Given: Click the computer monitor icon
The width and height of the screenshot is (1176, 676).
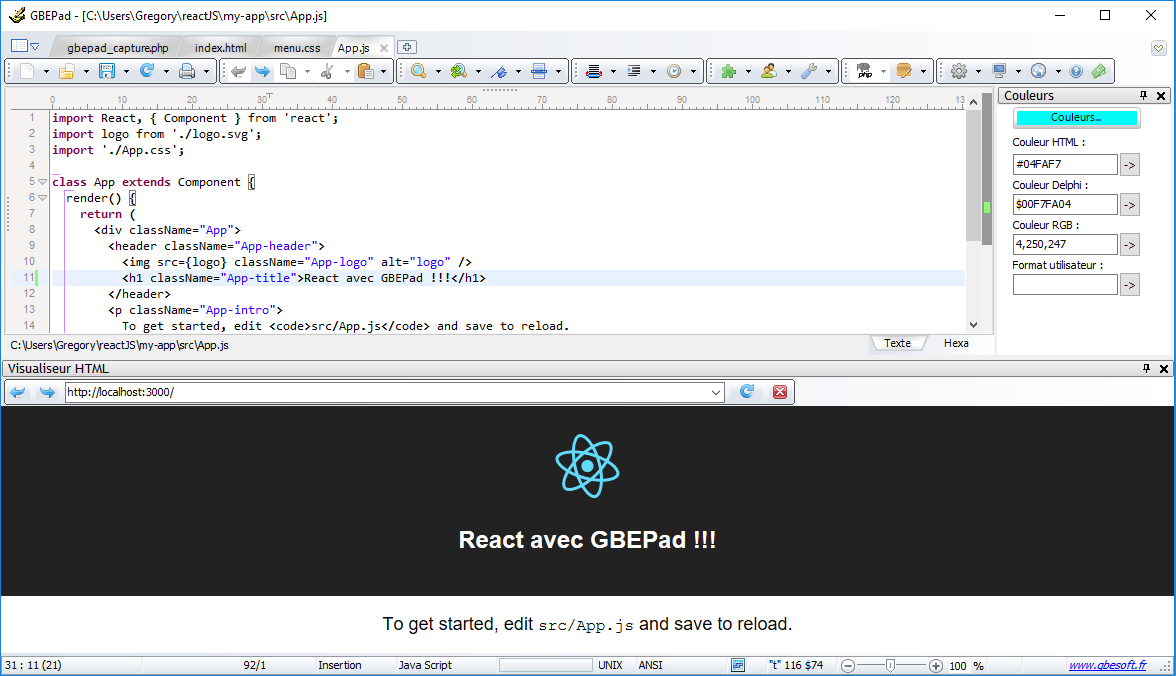Looking at the screenshot, I should (999, 71).
